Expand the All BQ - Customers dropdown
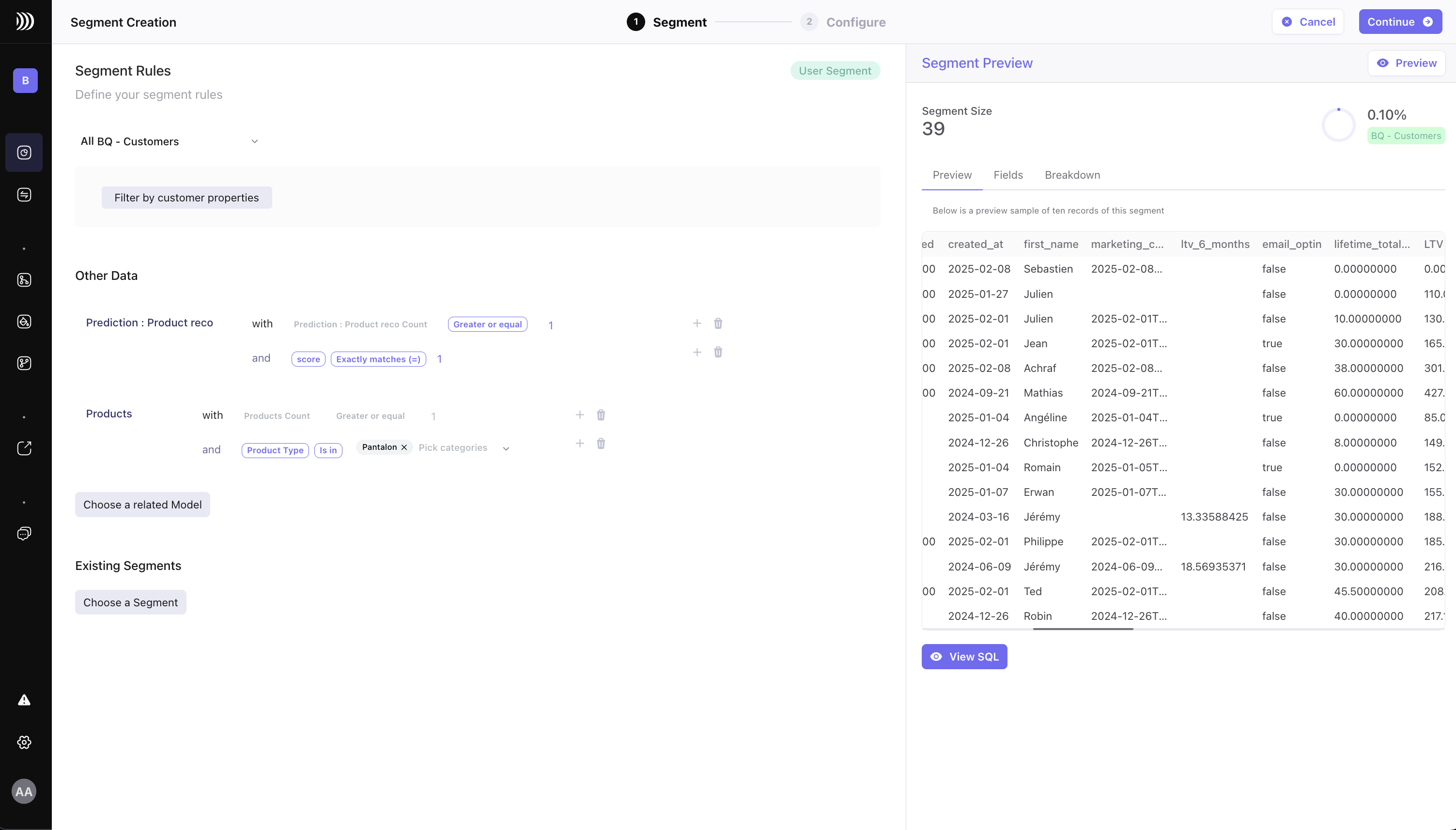The width and height of the screenshot is (1456, 830). [x=170, y=141]
